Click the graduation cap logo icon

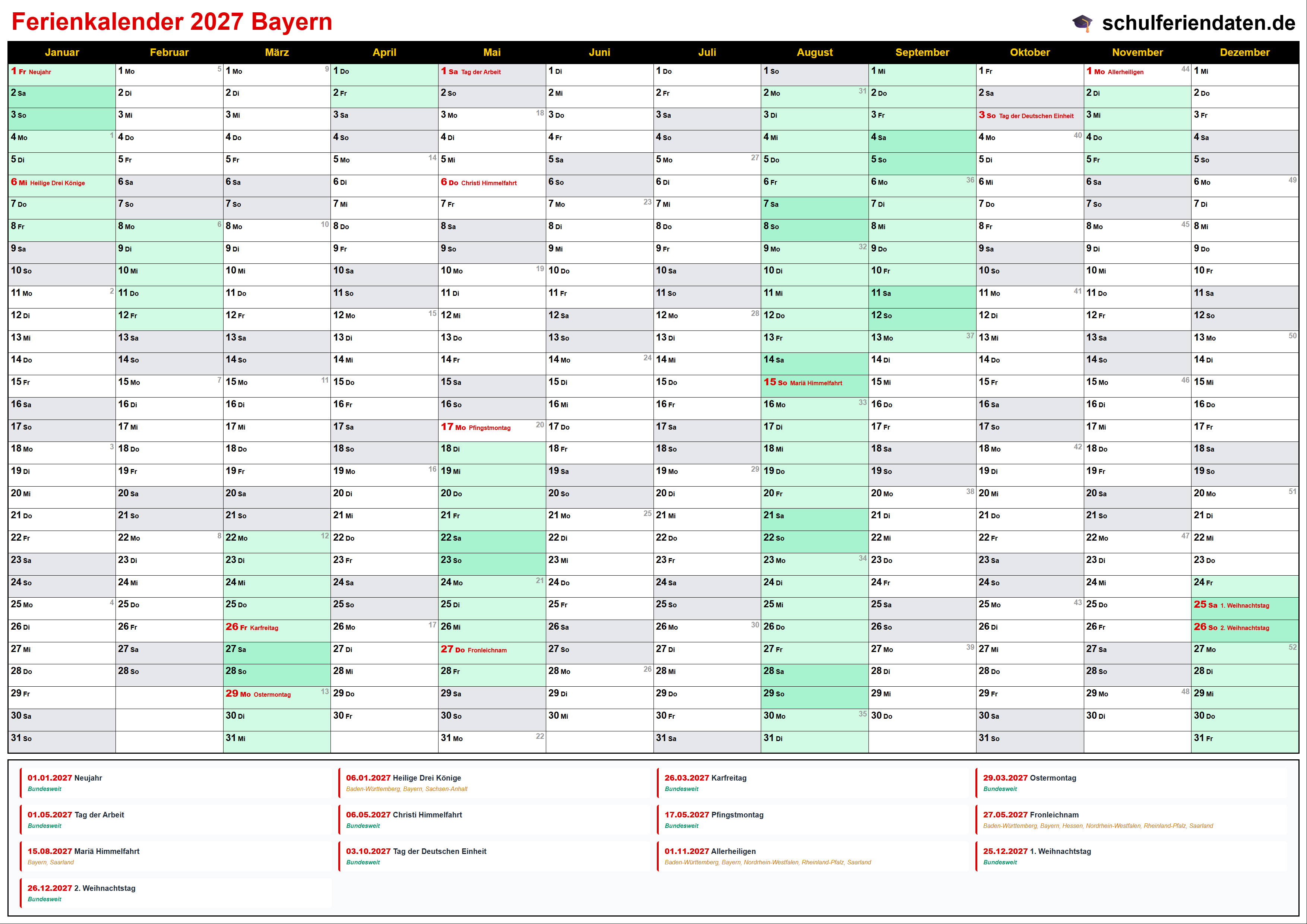click(1082, 23)
